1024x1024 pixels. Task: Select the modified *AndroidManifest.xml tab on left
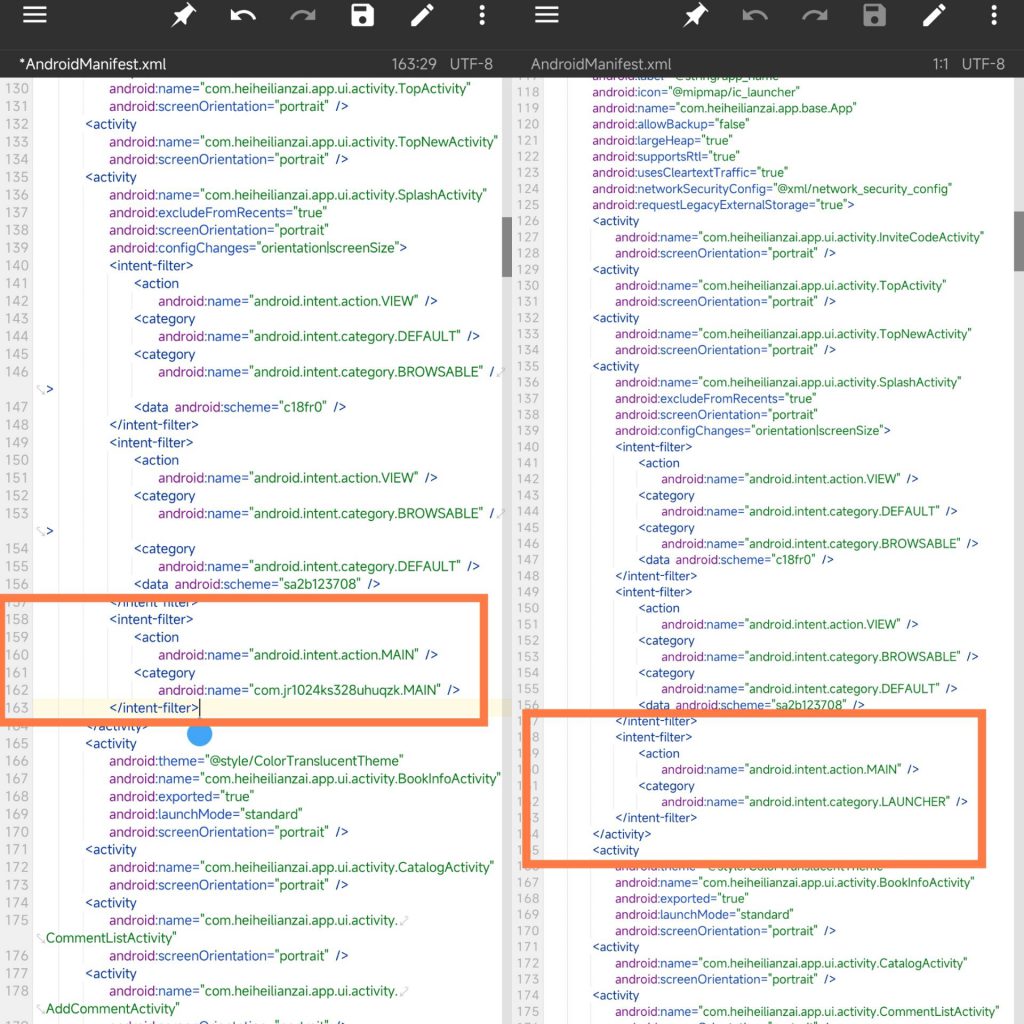point(92,64)
